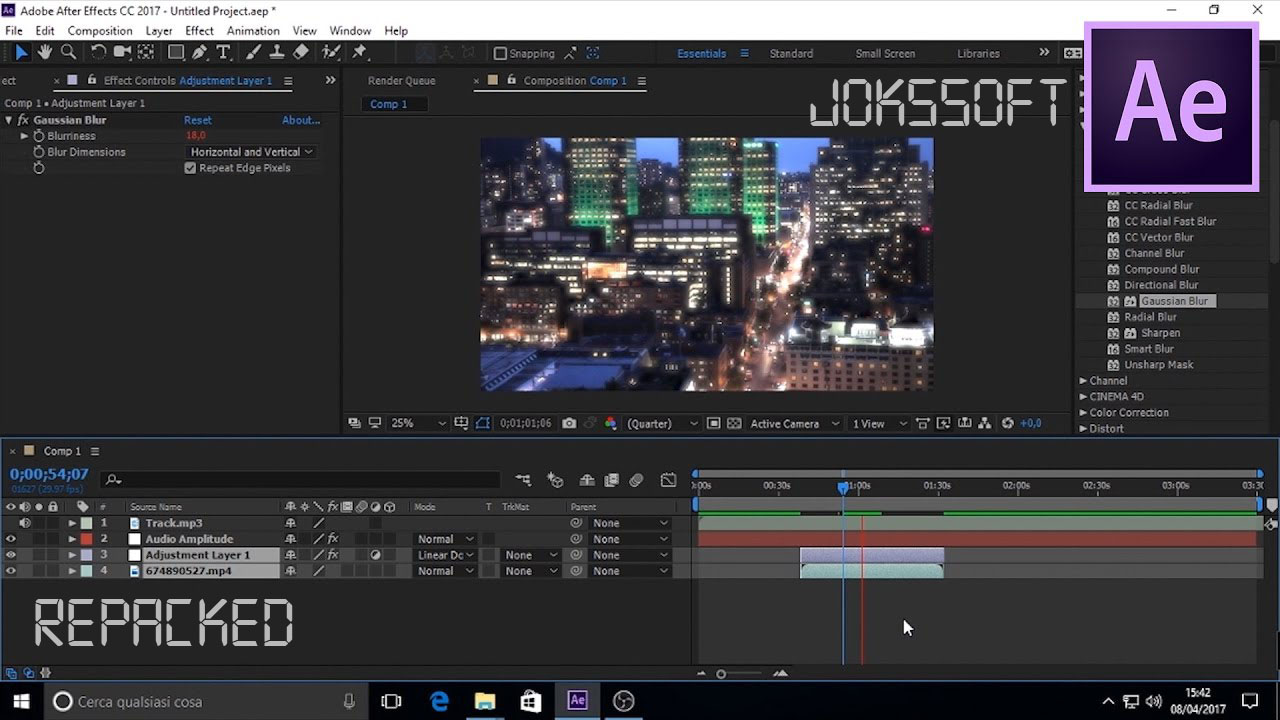Open the Effect menu
This screenshot has height=720, width=1280.
click(x=199, y=30)
